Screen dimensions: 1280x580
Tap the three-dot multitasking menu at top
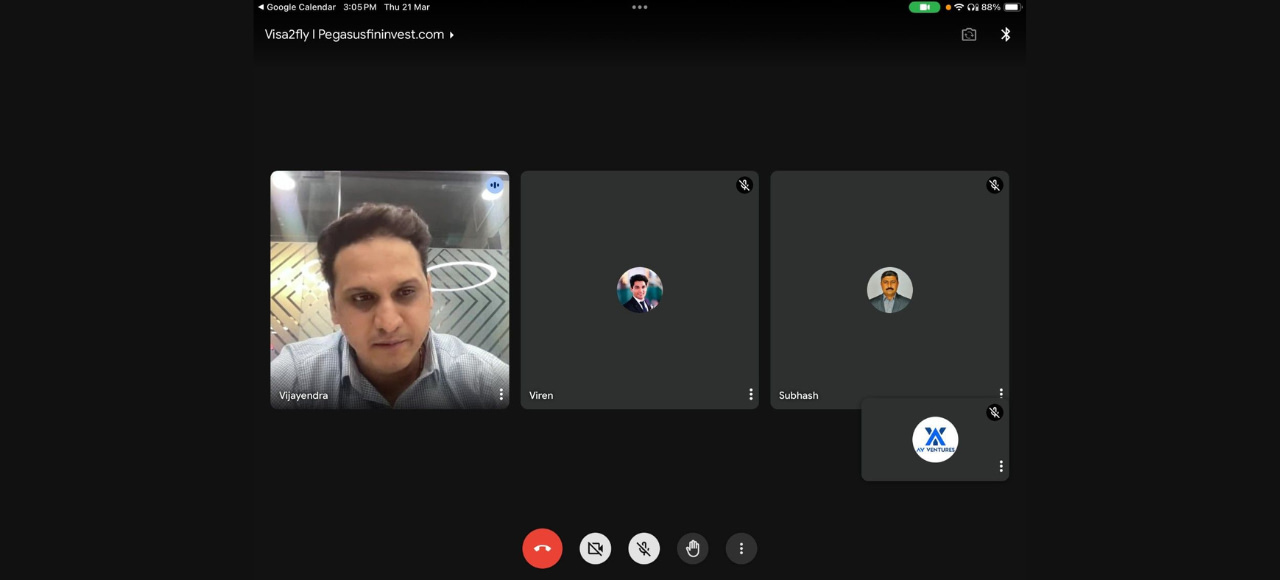coord(640,7)
